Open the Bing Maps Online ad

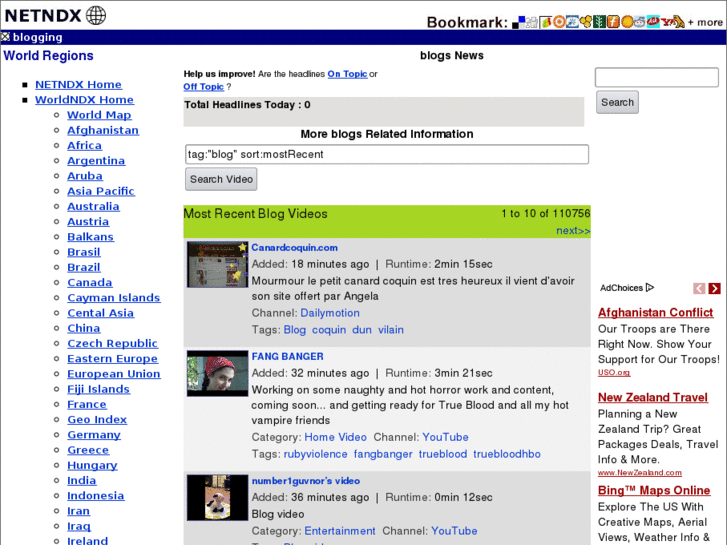pyautogui.click(x=654, y=491)
